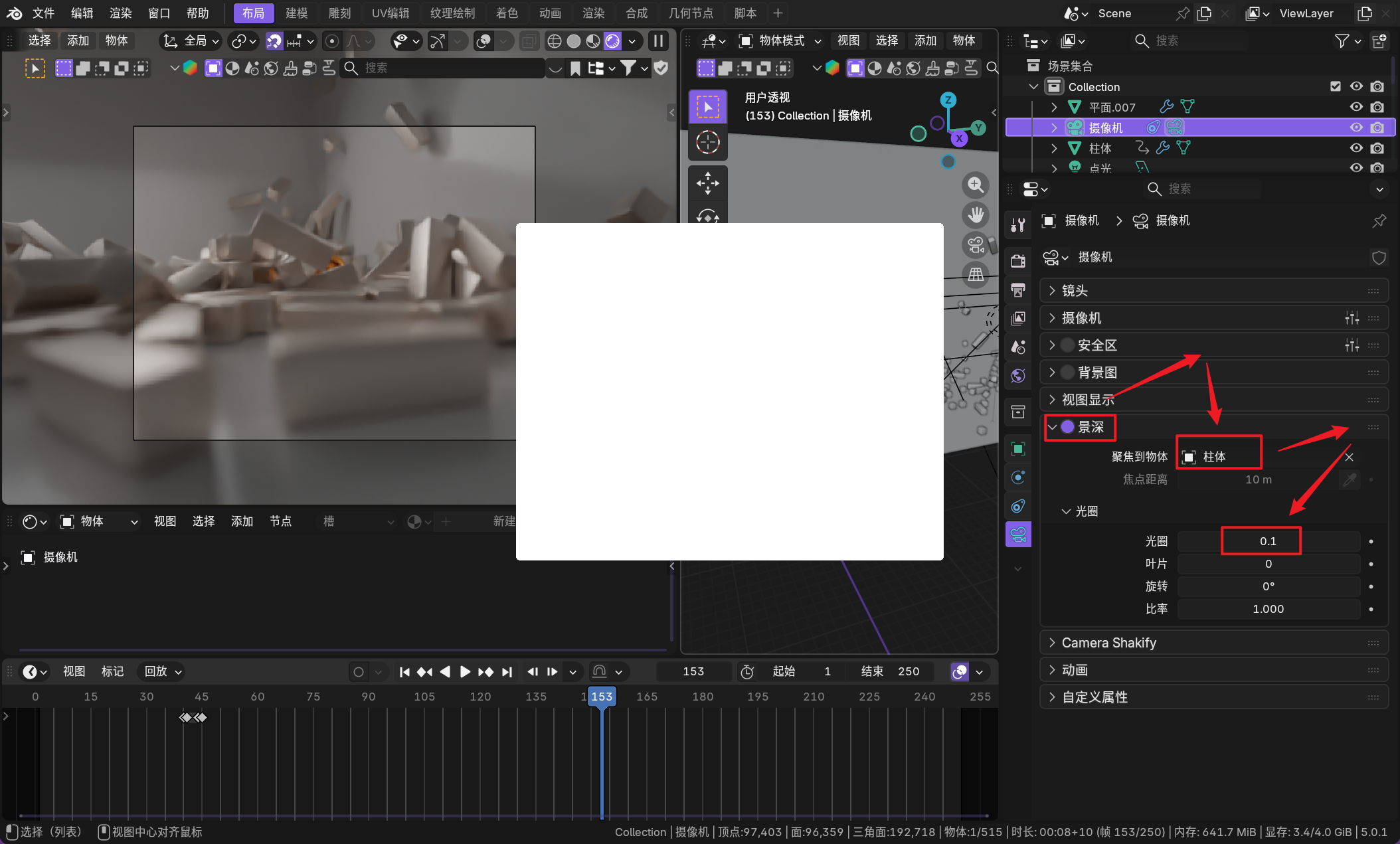This screenshot has height=844, width=1400.
Task: Open the 渲染 menu in top bar
Action: tap(120, 13)
